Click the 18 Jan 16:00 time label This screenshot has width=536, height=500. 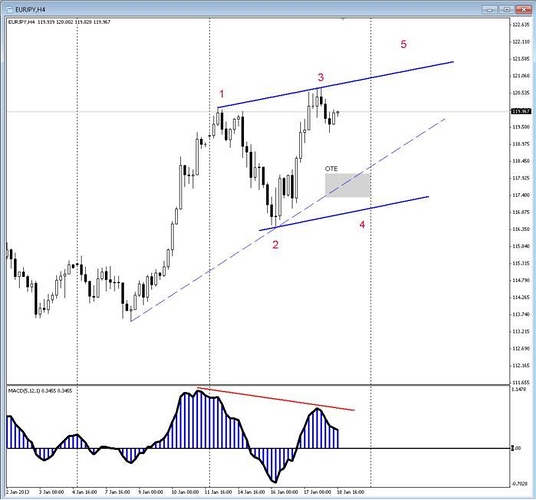tap(350, 492)
